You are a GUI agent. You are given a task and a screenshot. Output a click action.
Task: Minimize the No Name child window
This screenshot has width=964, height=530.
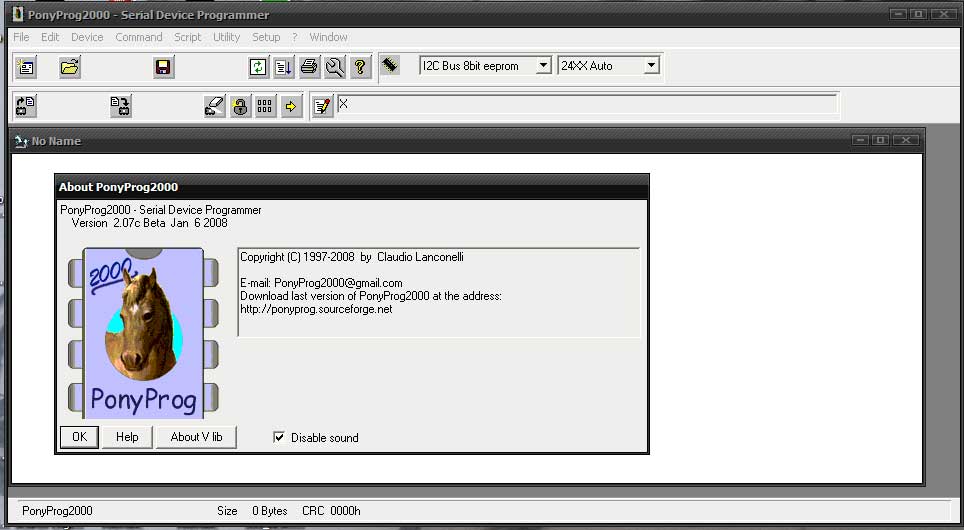[x=861, y=140]
